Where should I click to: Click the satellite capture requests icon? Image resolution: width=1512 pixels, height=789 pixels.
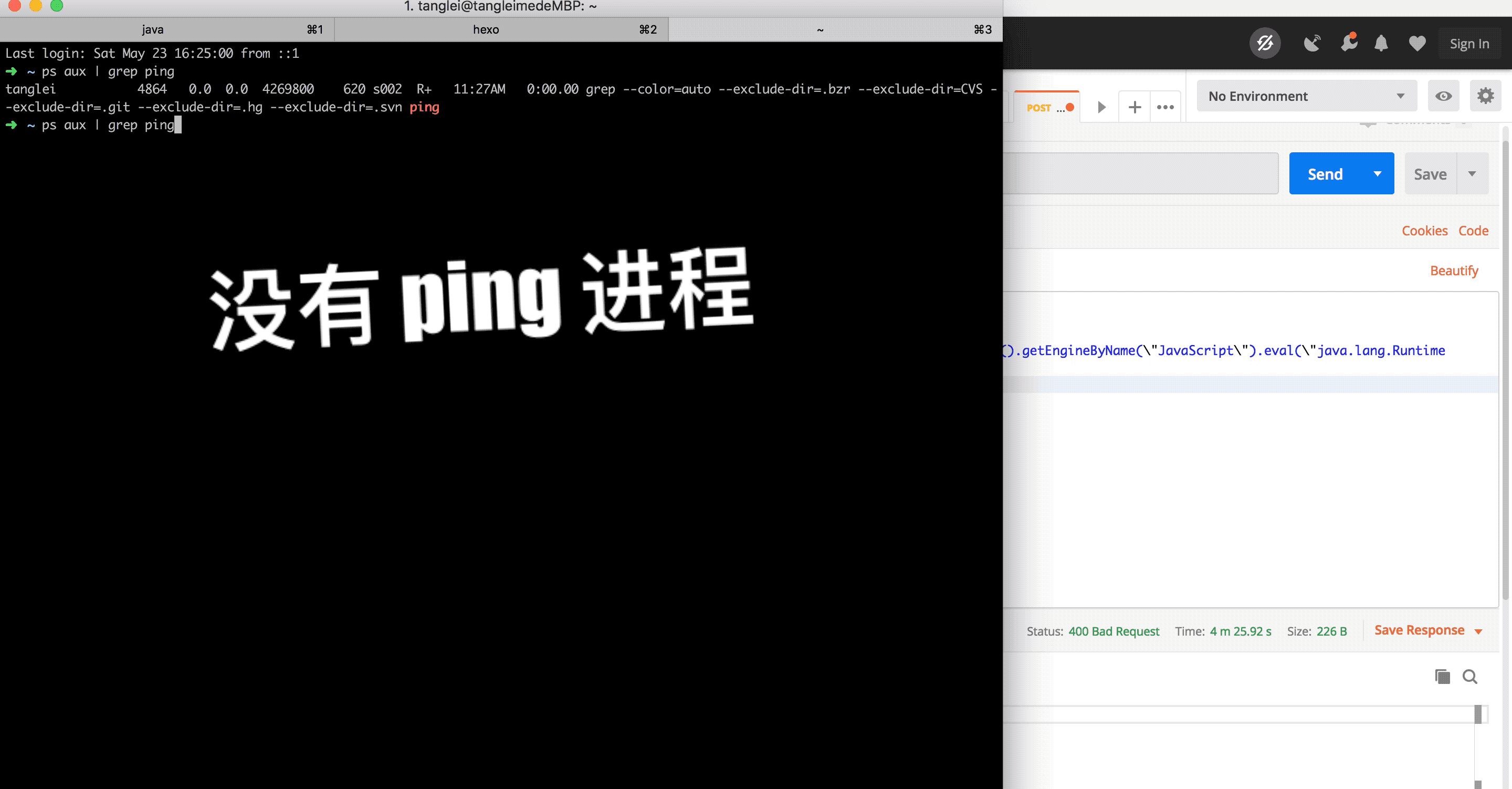[x=1311, y=43]
